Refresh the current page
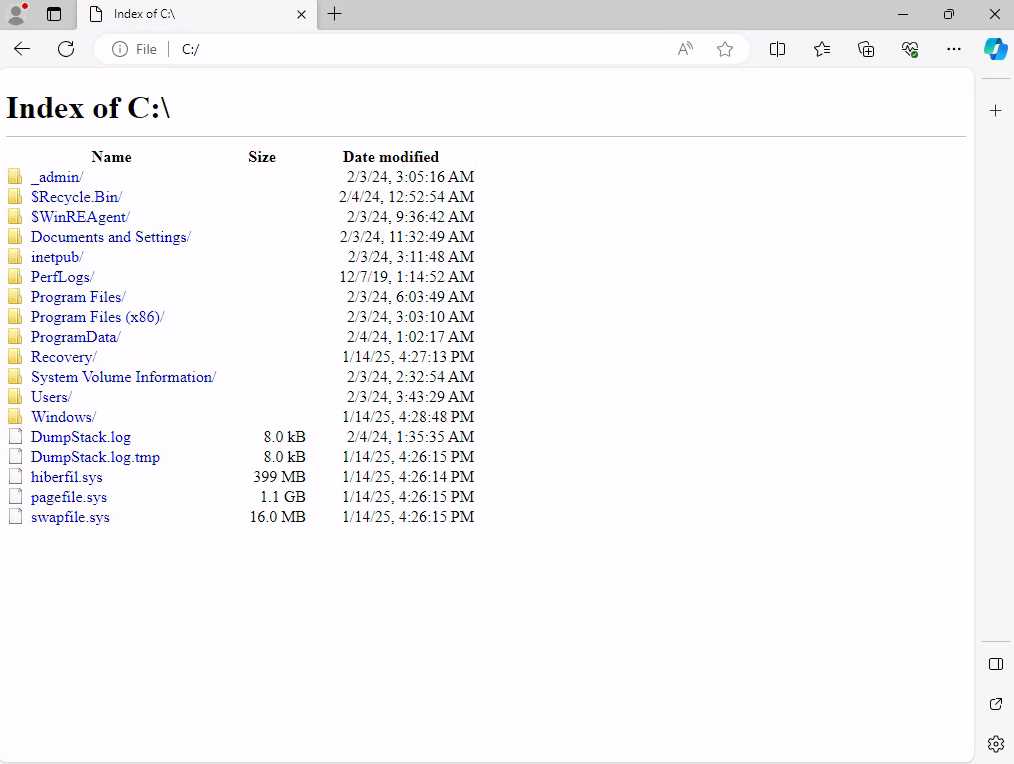This screenshot has height=764, width=1014. pos(66,49)
